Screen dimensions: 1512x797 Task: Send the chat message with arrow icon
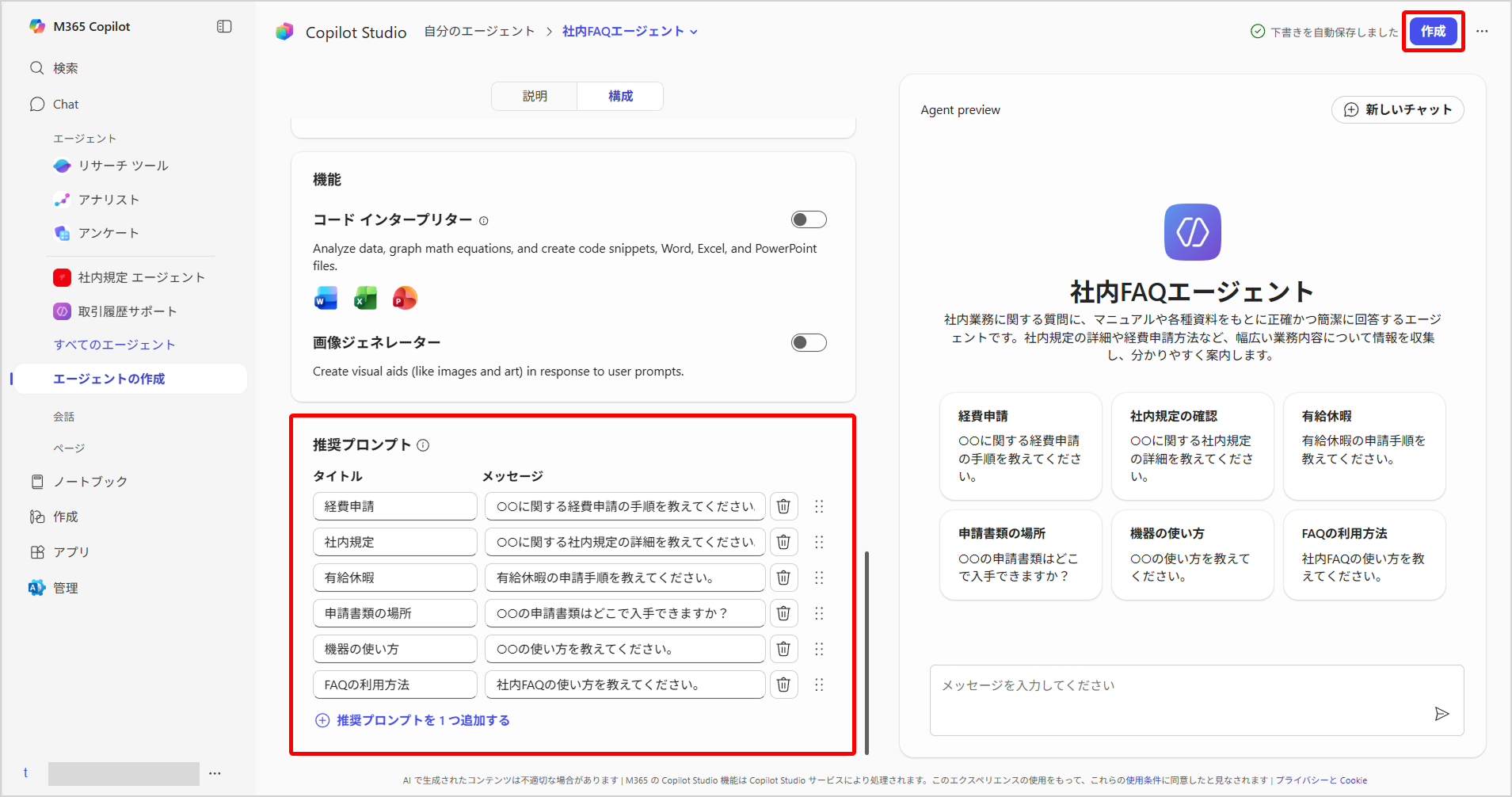coord(1442,714)
